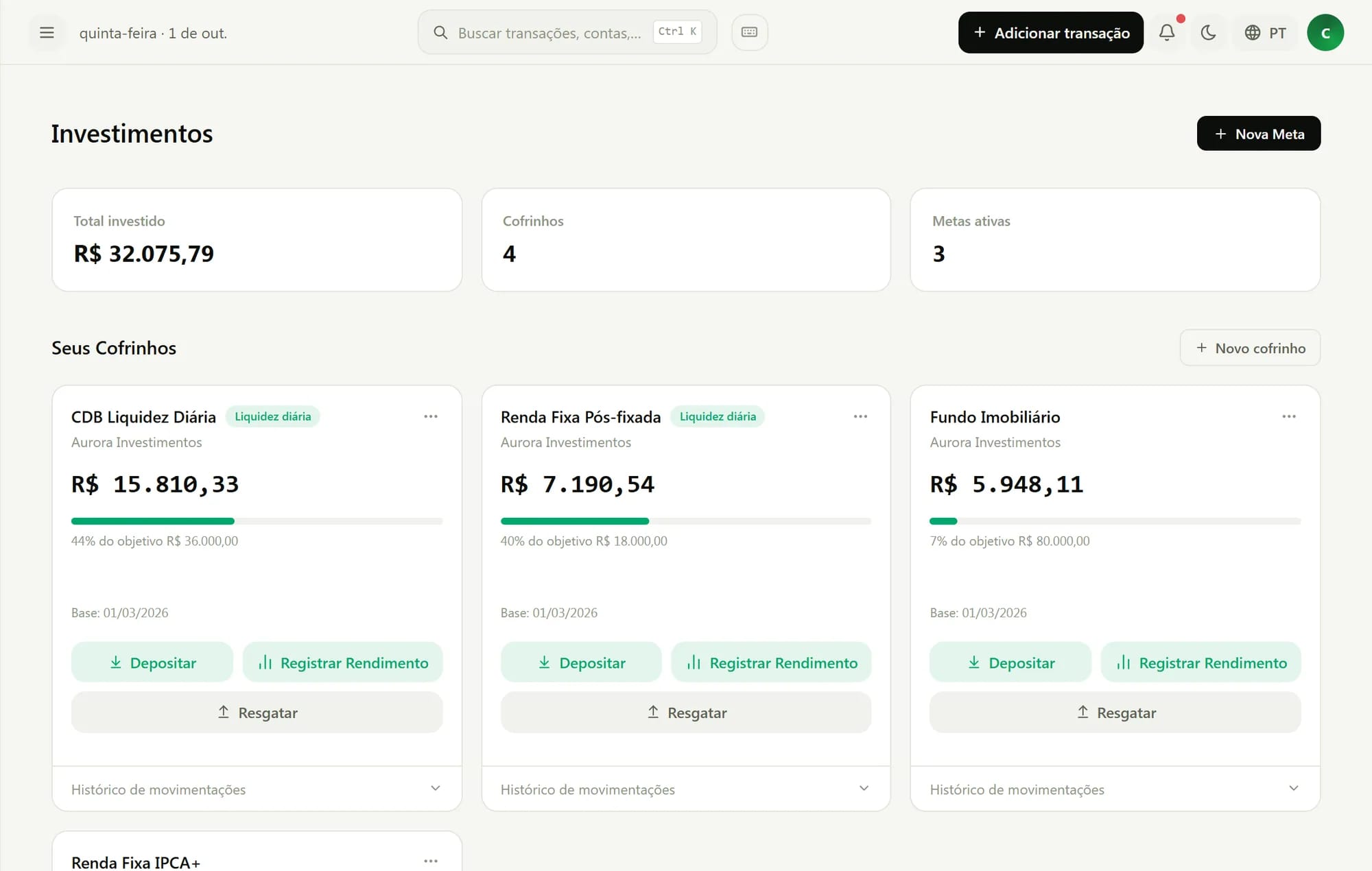Open options menu for Fundo Imobiliário

1289,416
